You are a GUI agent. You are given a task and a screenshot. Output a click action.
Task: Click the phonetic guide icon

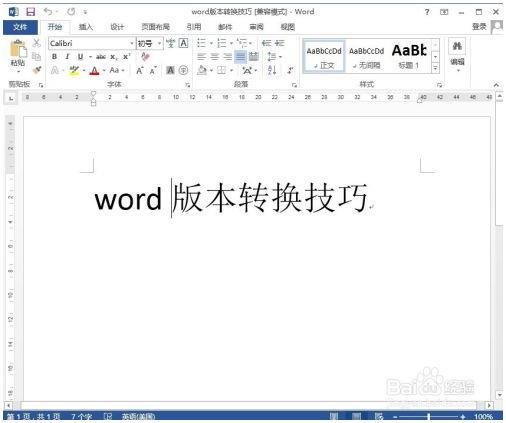click(x=171, y=43)
